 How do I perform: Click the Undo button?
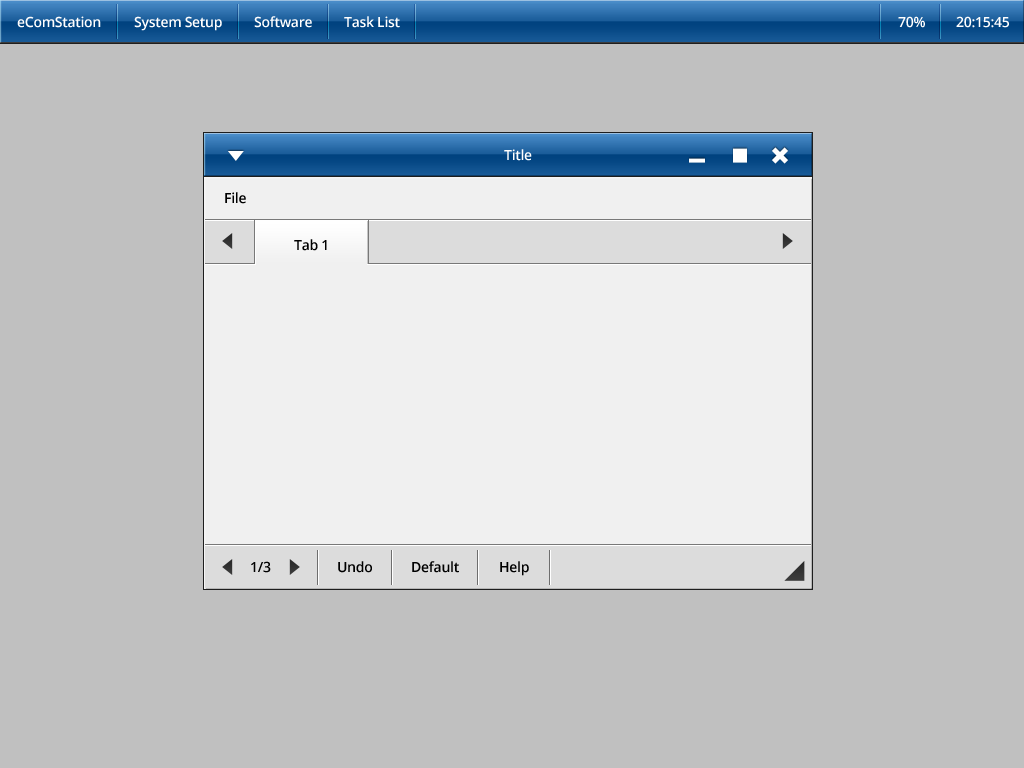pyautogui.click(x=355, y=567)
